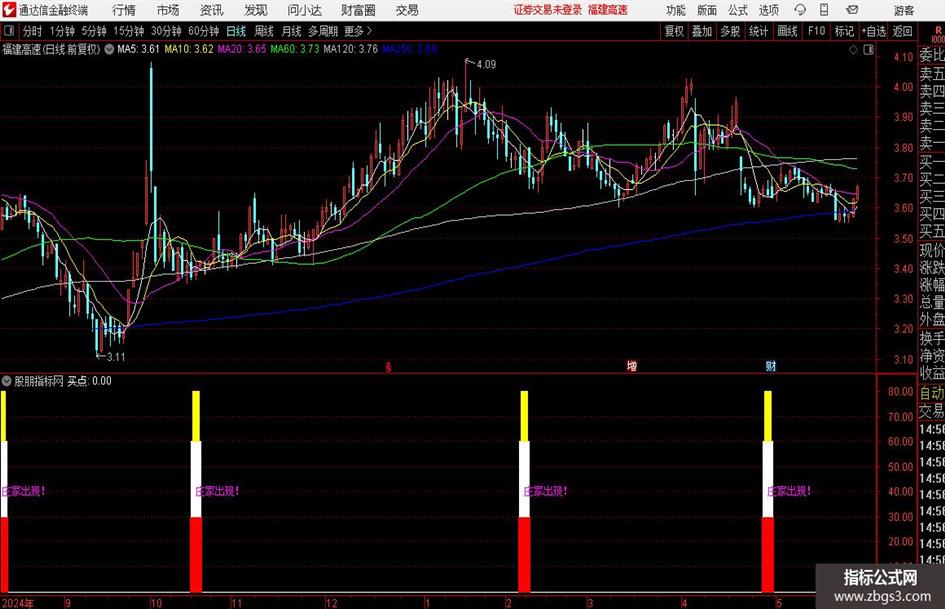The height and width of the screenshot is (609, 945).
Task: Open the 问小达 menu
Action: tap(304, 10)
